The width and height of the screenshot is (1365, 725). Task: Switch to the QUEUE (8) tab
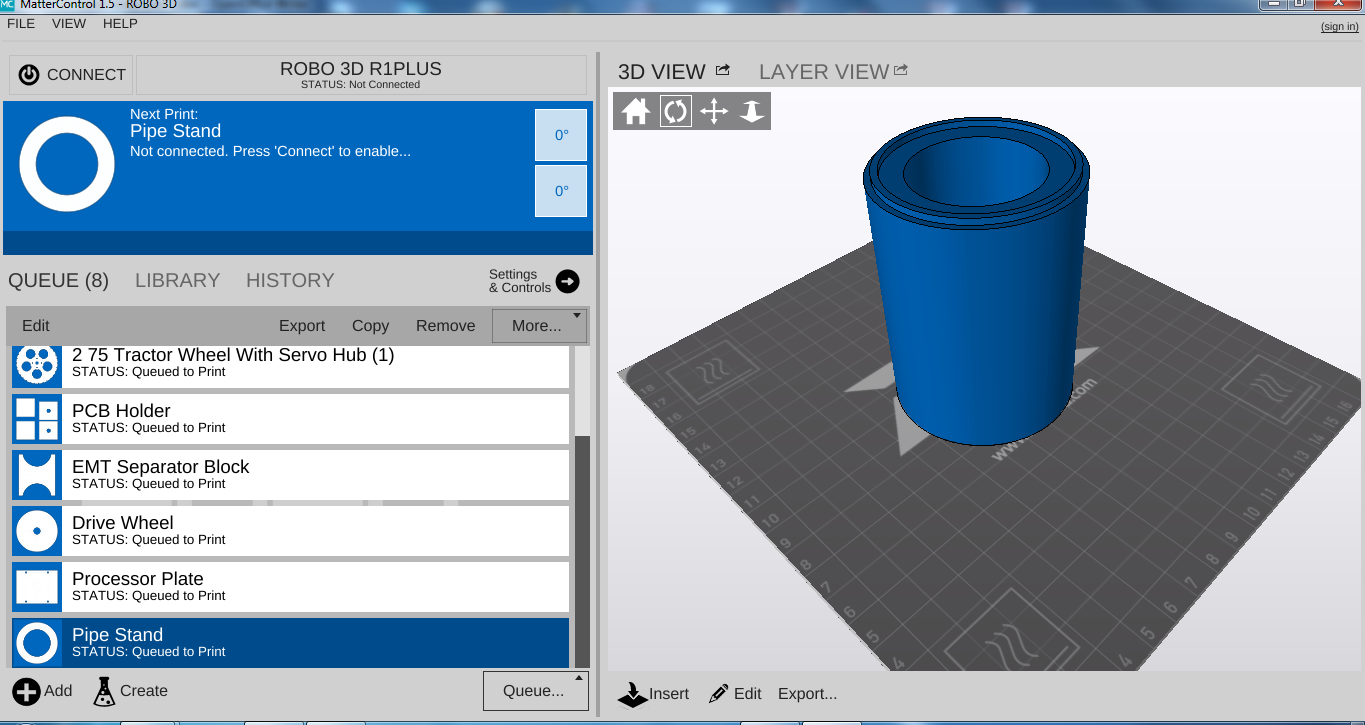click(58, 281)
